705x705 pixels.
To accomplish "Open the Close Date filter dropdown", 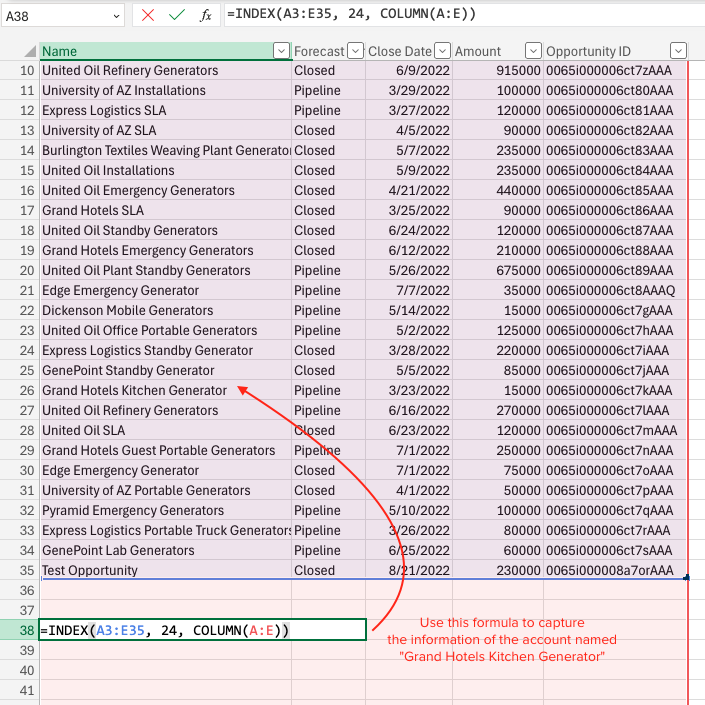I will pyautogui.click(x=442, y=51).
